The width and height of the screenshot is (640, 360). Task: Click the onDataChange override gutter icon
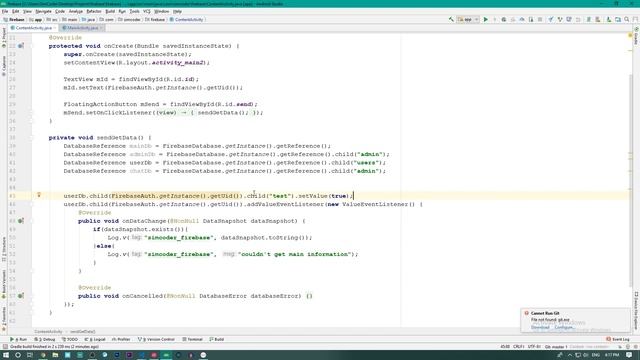(21, 221)
